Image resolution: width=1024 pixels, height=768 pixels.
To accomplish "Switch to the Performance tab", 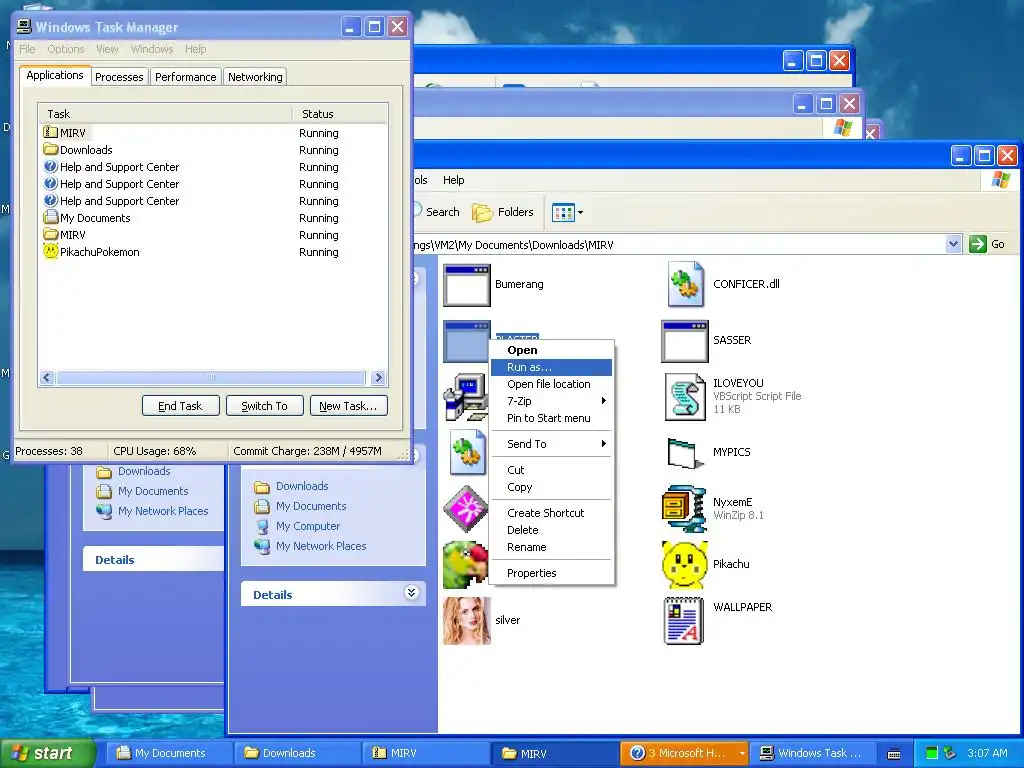I will click(x=185, y=77).
